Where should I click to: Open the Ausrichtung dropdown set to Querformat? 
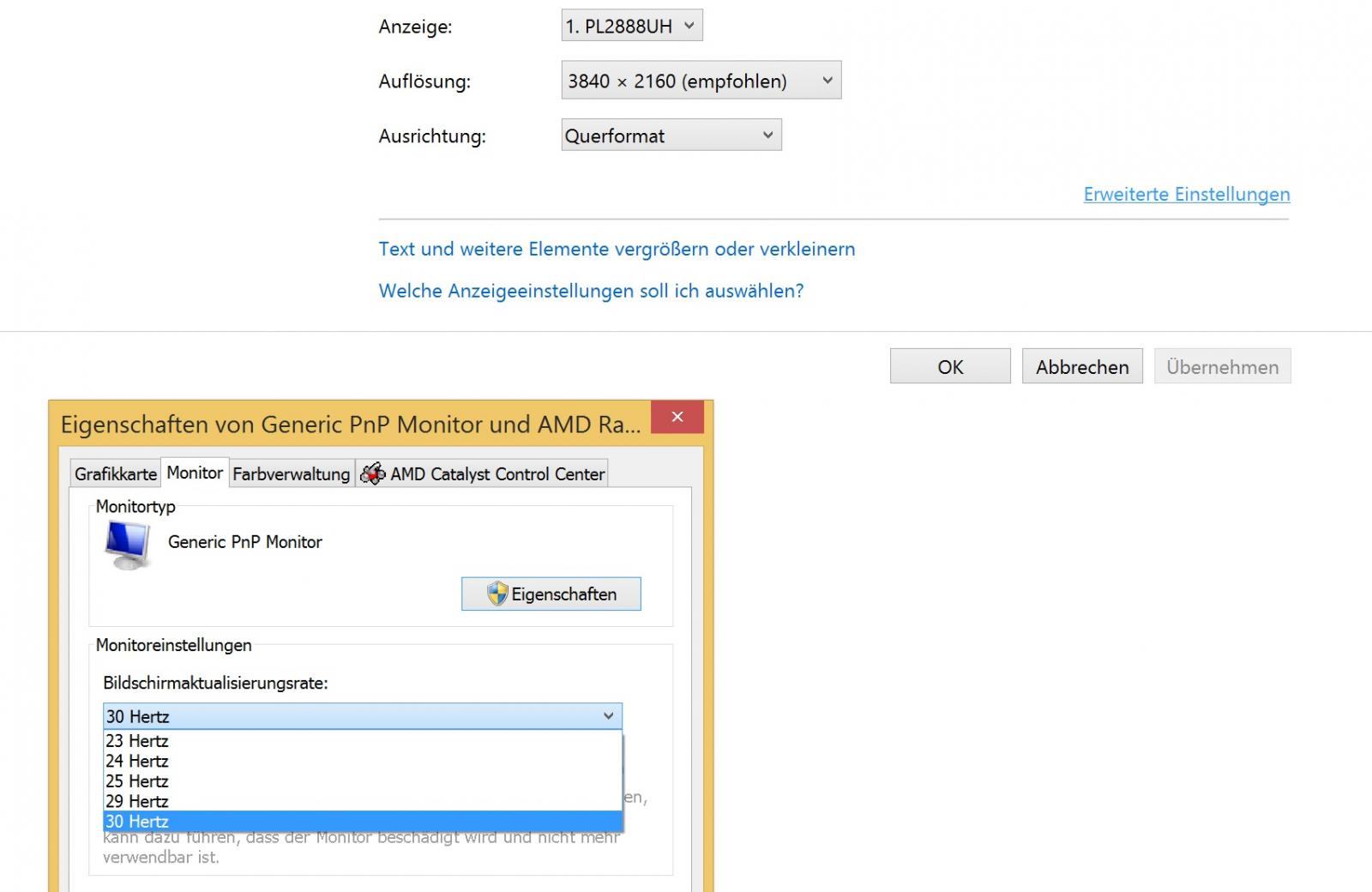pyautogui.click(x=671, y=136)
